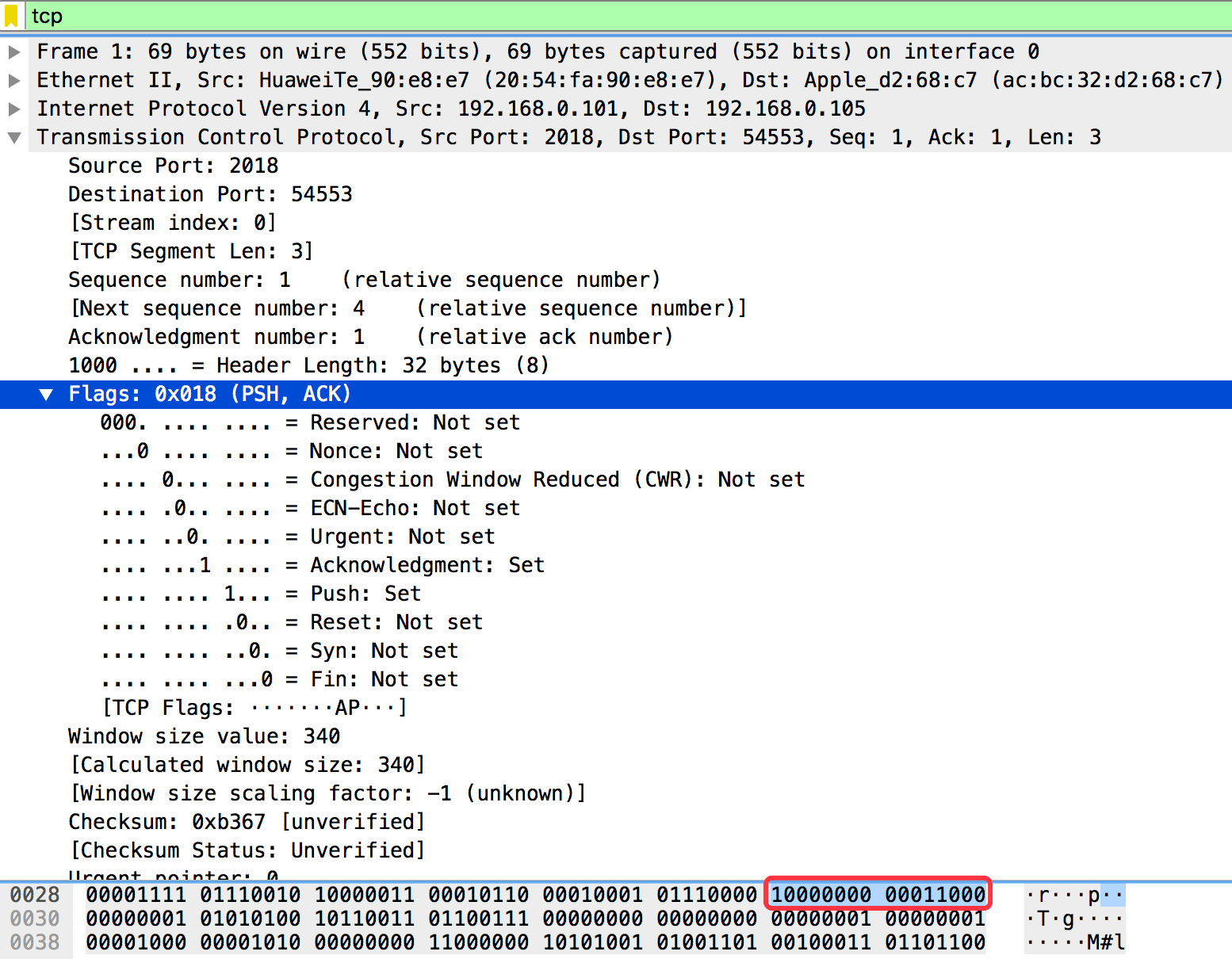Expand the Frame 1 tree row
The width and height of the screenshot is (1232, 959).
(x=14, y=52)
